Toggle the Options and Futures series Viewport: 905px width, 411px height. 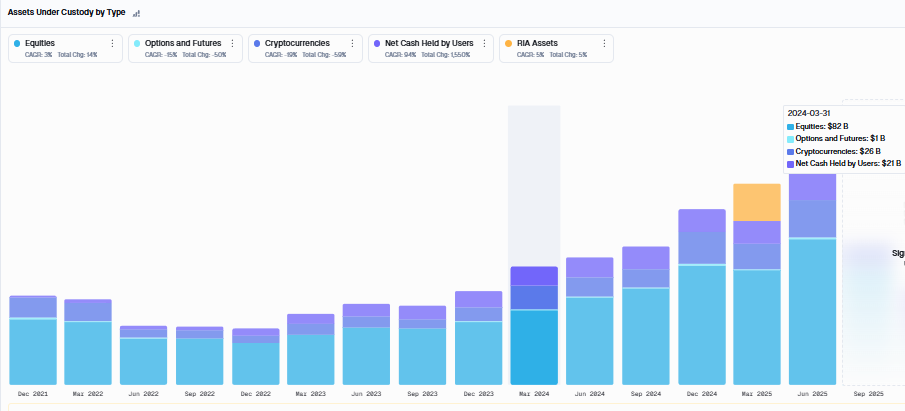tap(185, 48)
